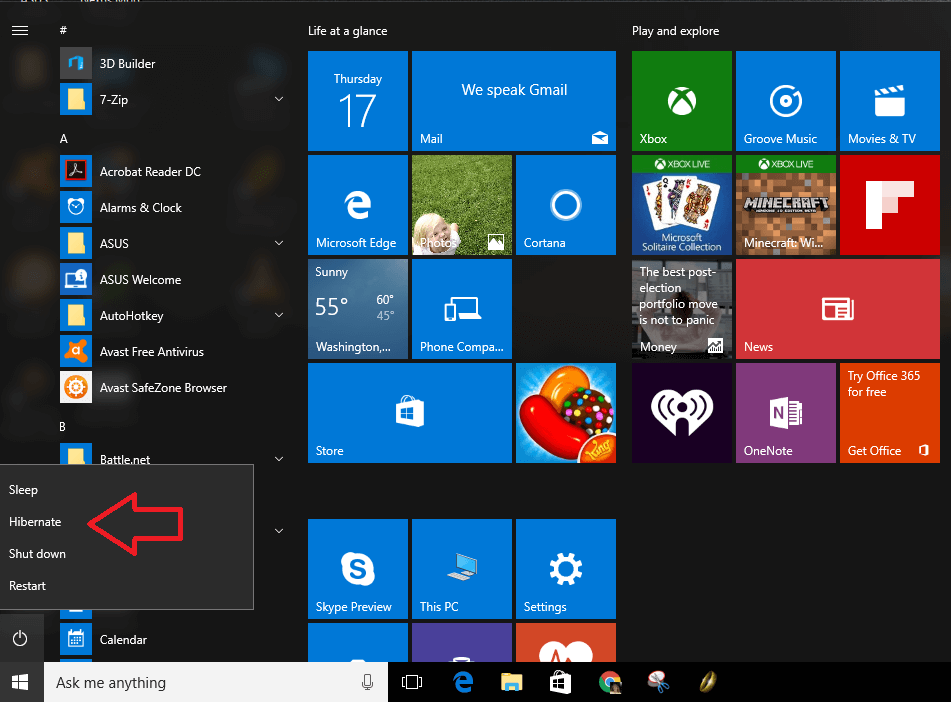Screen dimensions: 951x702
Task: Open the Movies & TV tile
Action: pyautogui.click(x=890, y=101)
